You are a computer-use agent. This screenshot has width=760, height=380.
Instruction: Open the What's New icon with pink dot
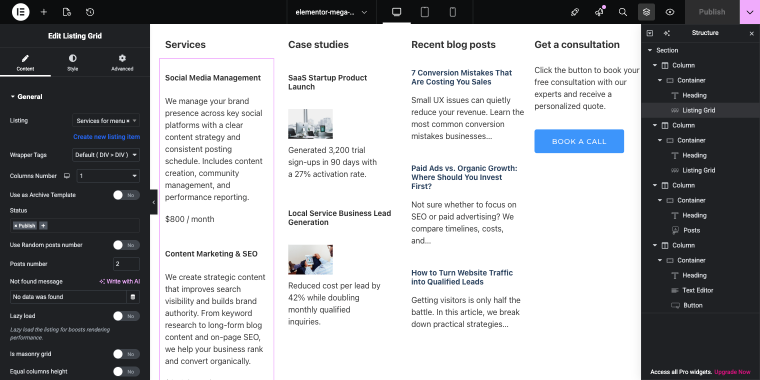click(x=600, y=12)
